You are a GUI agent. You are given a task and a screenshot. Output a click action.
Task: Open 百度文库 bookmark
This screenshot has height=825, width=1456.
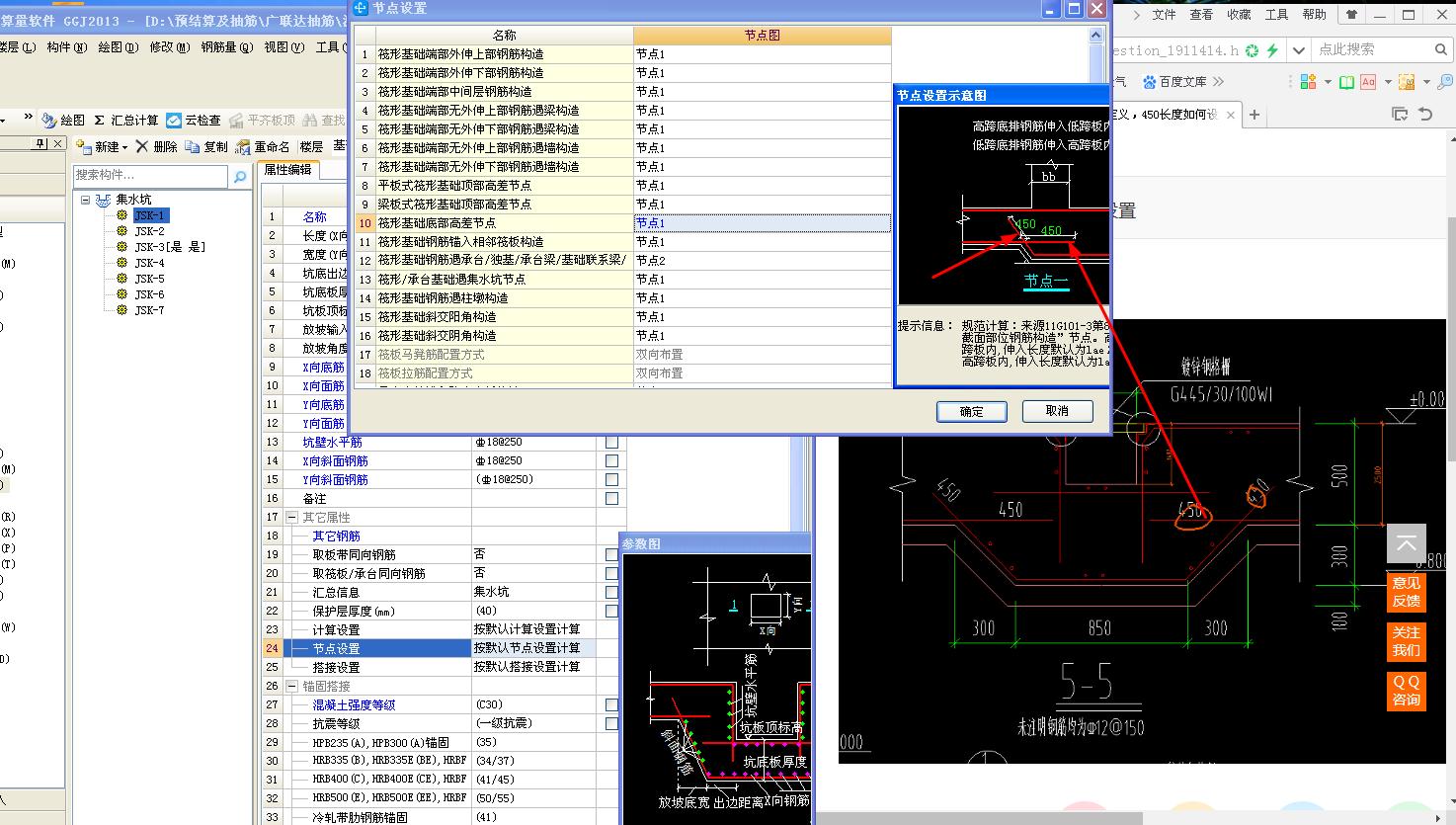1174,81
